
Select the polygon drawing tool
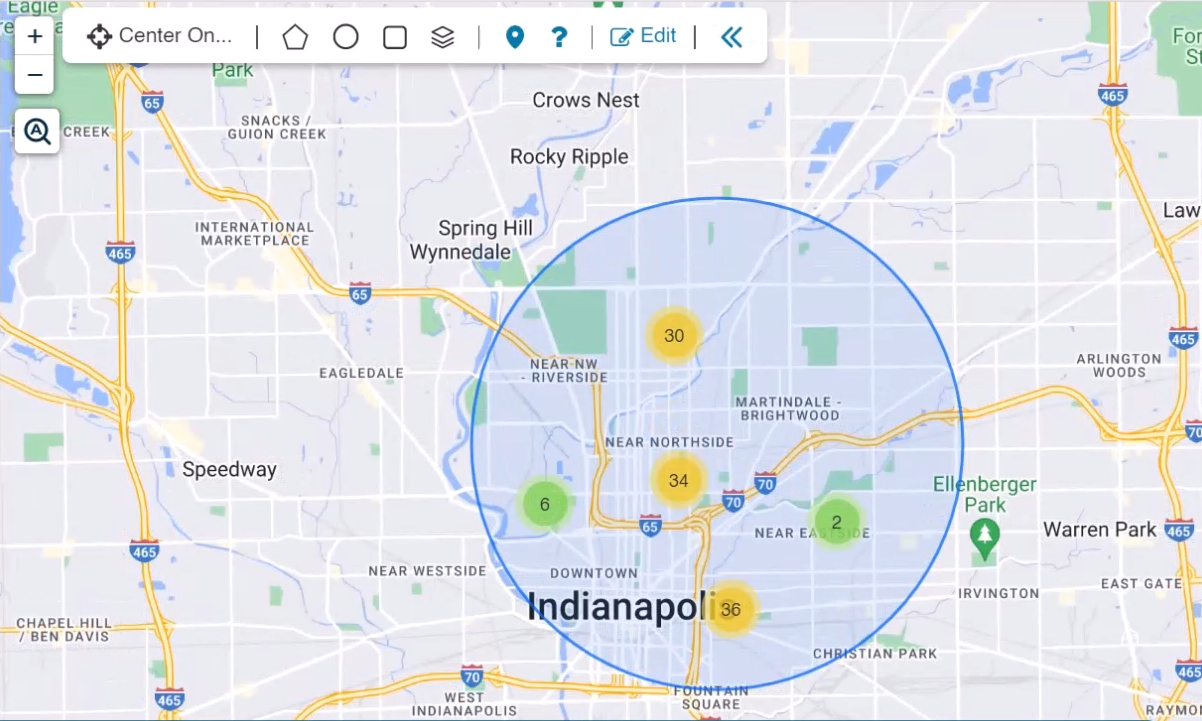point(294,37)
